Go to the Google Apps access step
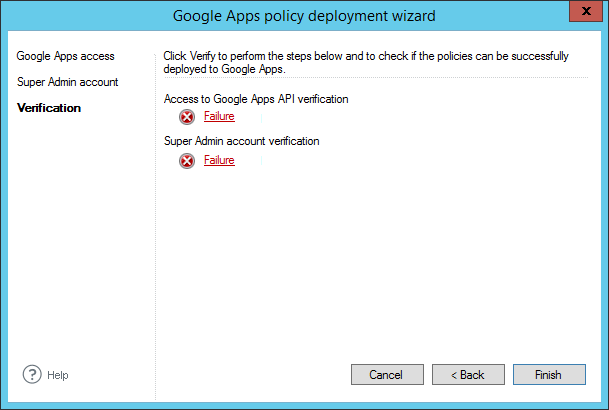The height and width of the screenshot is (410, 609). coord(65,56)
